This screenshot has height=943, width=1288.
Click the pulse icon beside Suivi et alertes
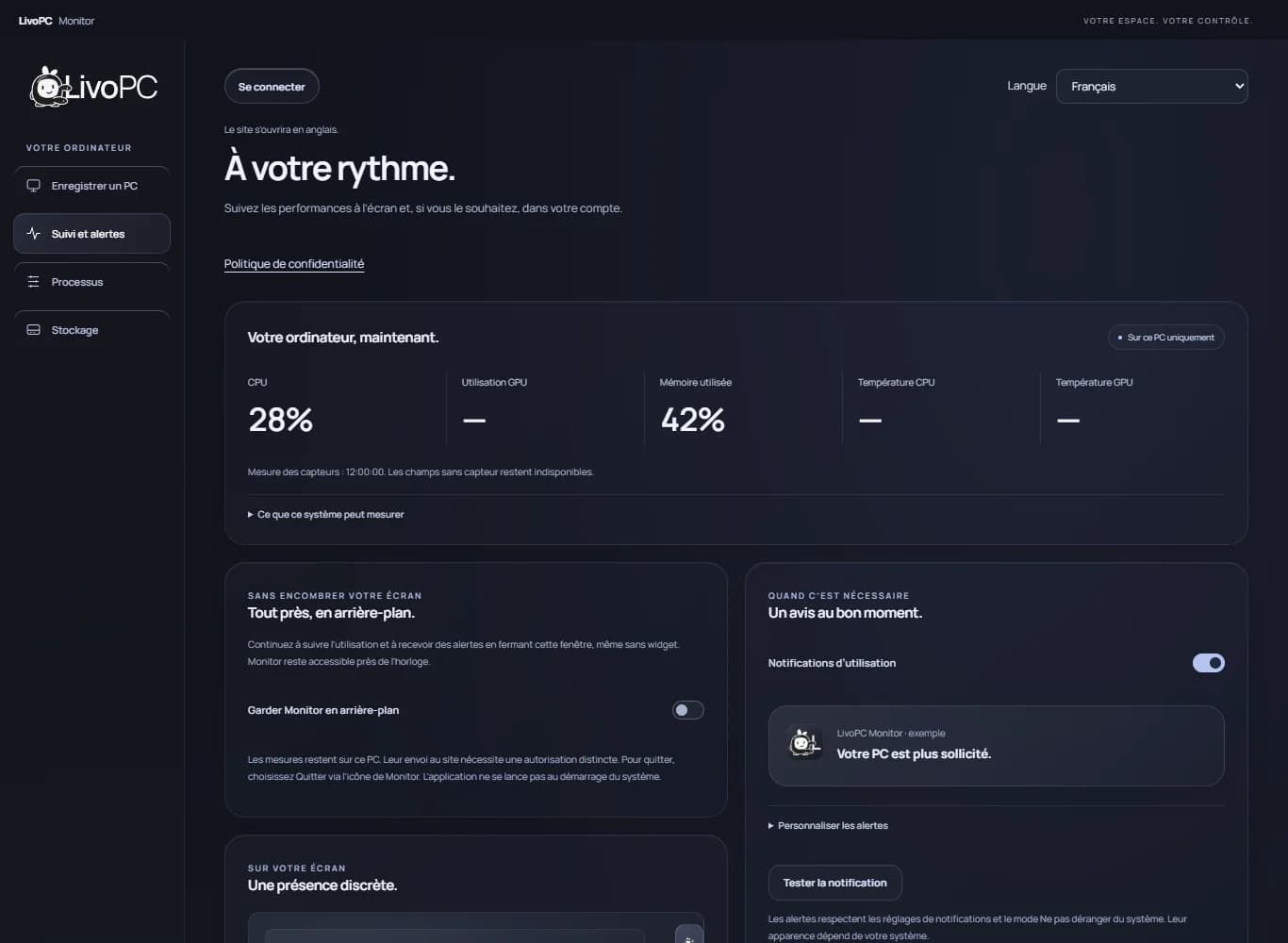coord(34,234)
